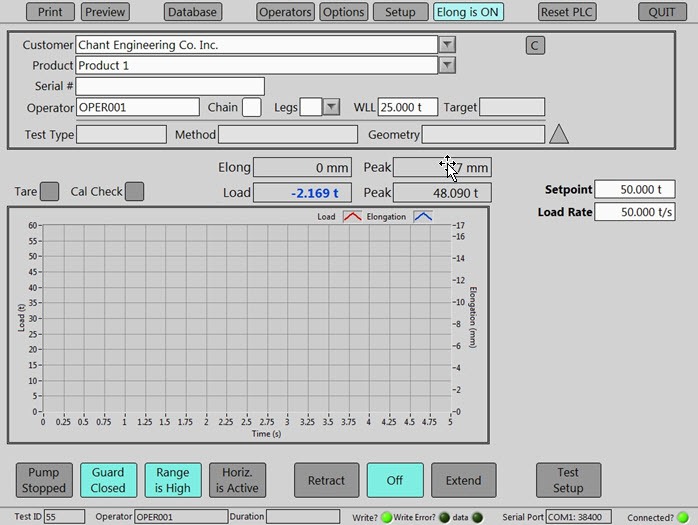This screenshot has height=525, width=698.
Task: Click the WLL 25.000 t field
Action: click(408, 107)
